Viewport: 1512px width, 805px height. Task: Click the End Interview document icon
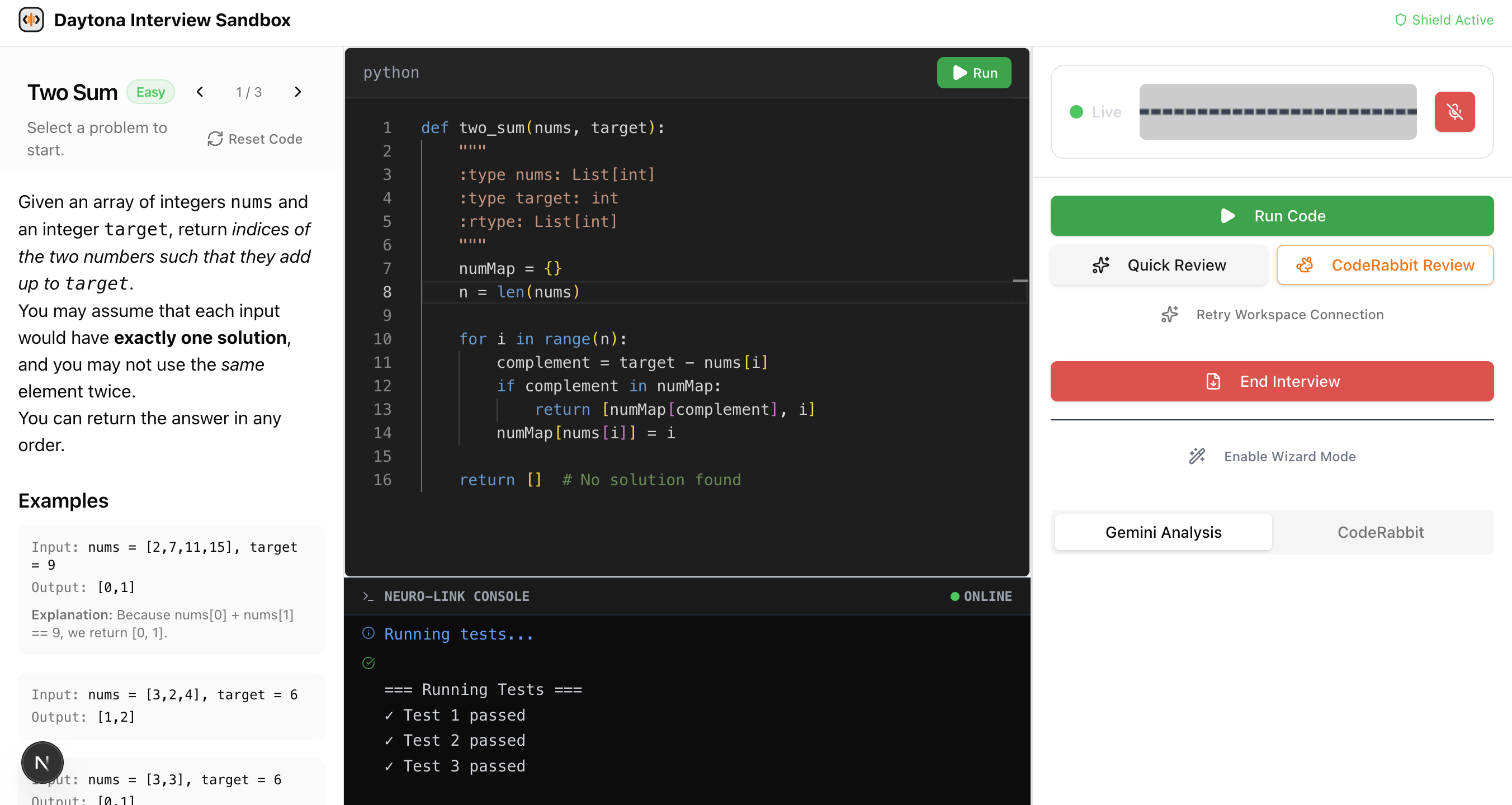(1213, 381)
